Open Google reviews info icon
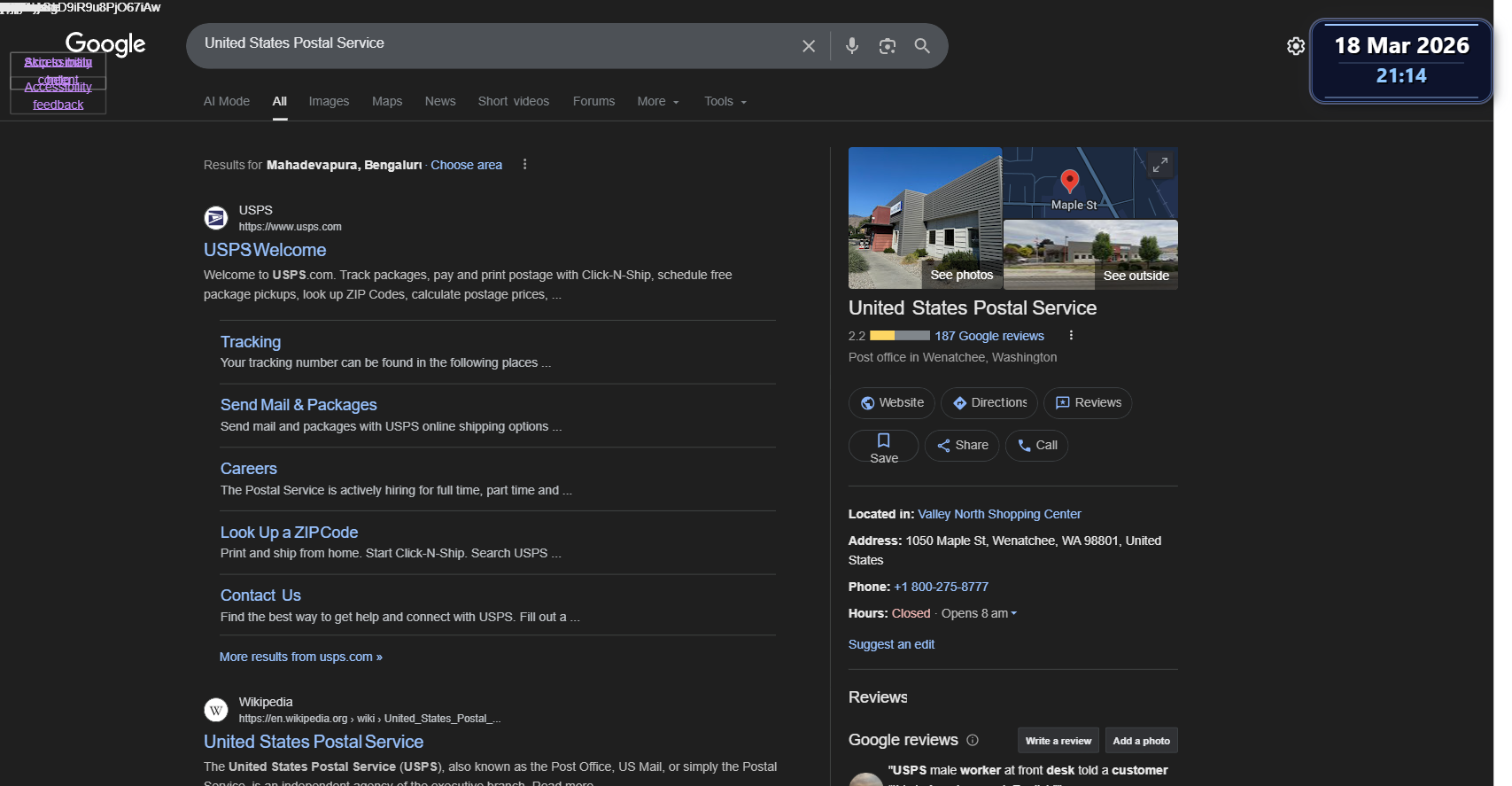The width and height of the screenshot is (1512, 786). [x=973, y=740]
